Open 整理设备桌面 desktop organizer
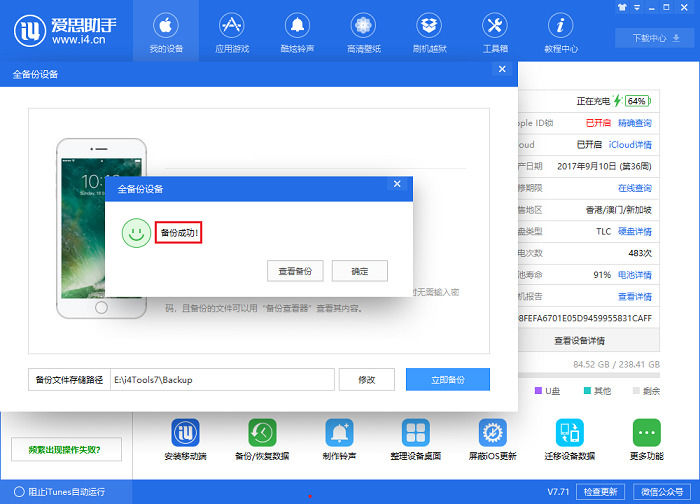The width and height of the screenshot is (700, 504). (415, 440)
